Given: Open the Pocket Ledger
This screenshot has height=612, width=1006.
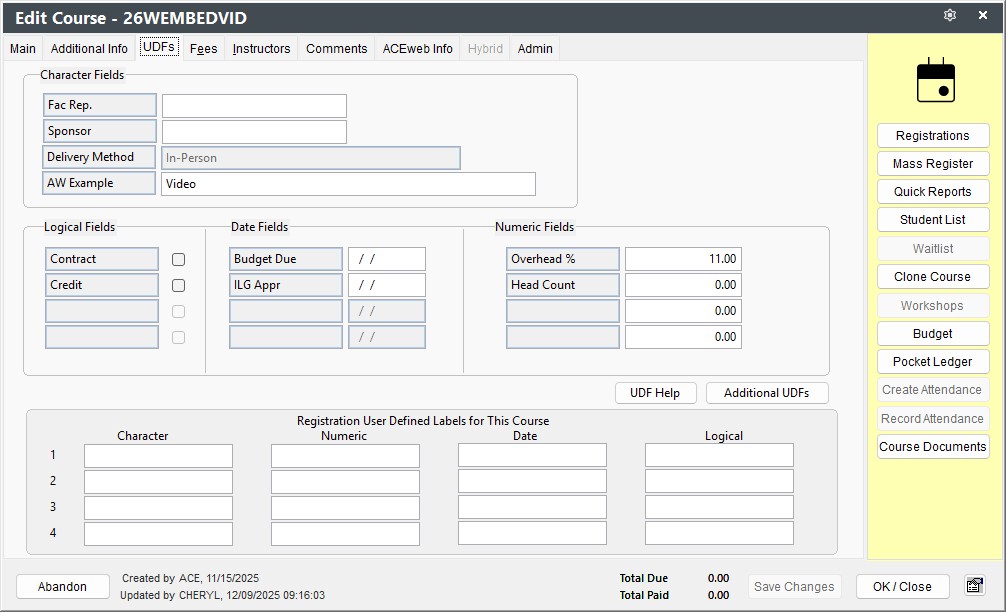Looking at the screenshot, I should tap(933, 362).
